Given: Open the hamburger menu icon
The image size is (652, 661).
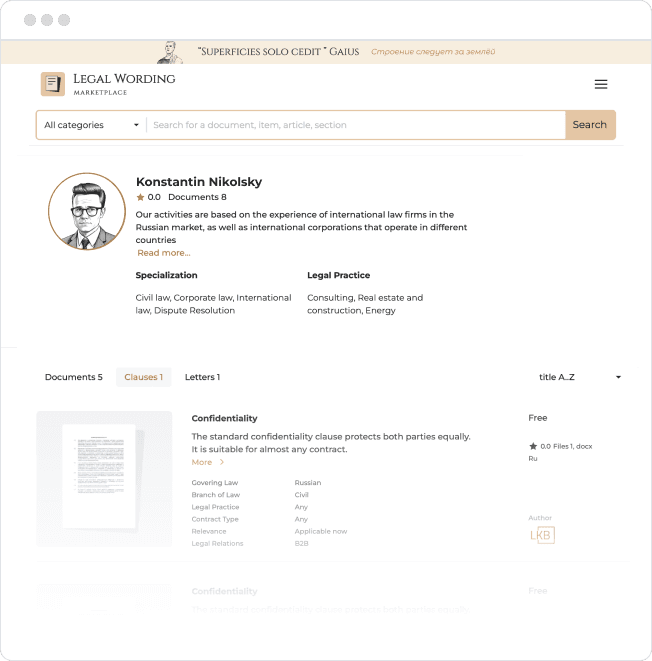Looking at the screenshot, I should [x=601, y=85].
